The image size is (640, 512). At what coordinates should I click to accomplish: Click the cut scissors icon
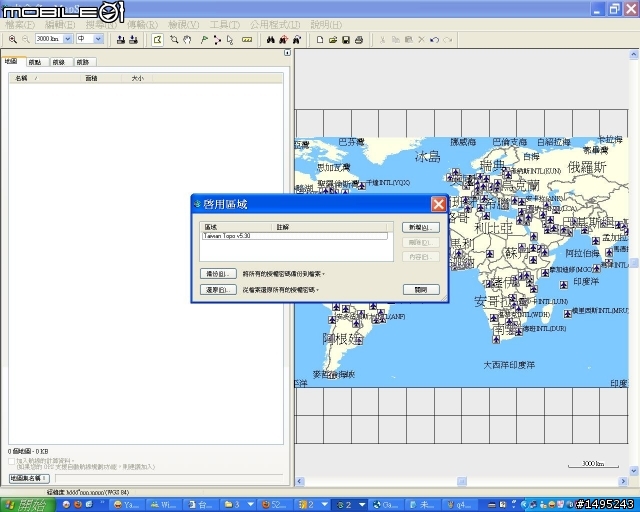[382, 40]
